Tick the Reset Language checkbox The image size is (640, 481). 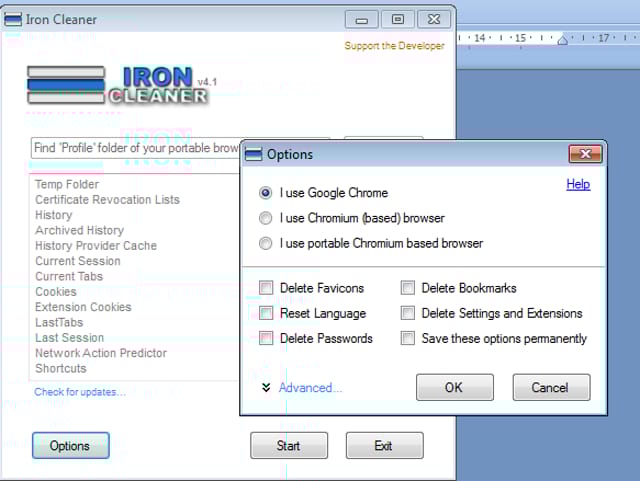[x=266, y=313]
